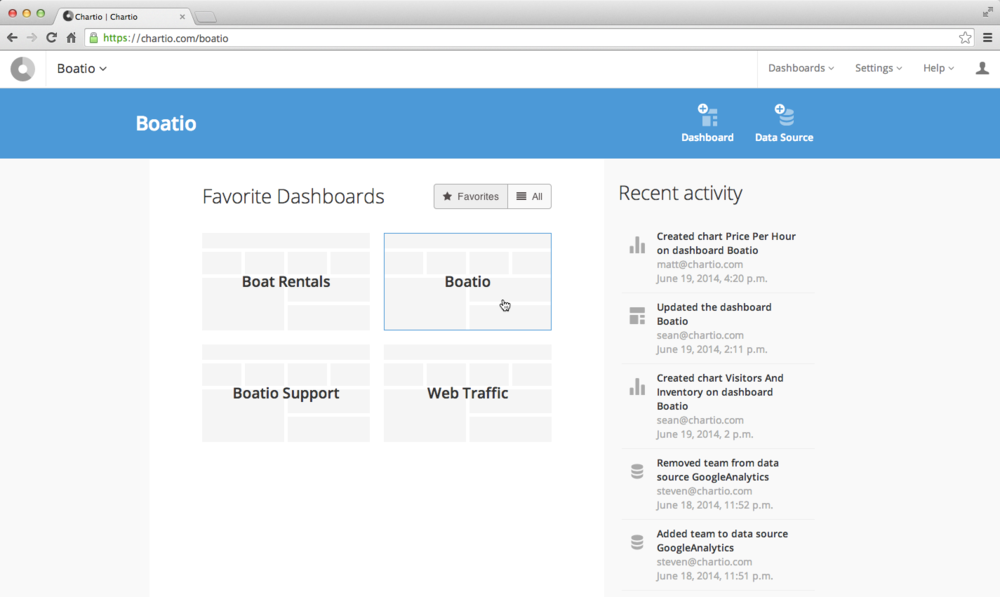Screen dimensions: 1000x597
Task: Click the browser back arrow
Action: pyautogui.click(x=12, y=38)
